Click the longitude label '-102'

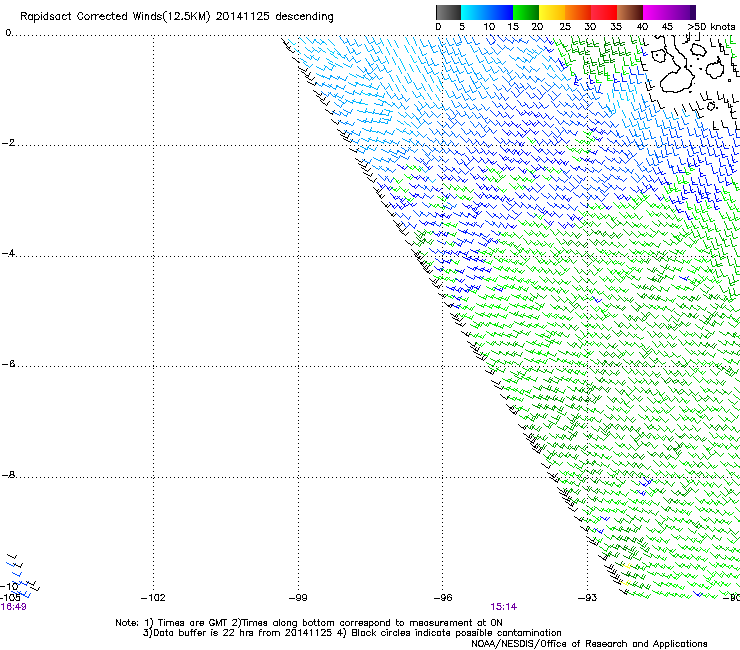click(153, 598)
